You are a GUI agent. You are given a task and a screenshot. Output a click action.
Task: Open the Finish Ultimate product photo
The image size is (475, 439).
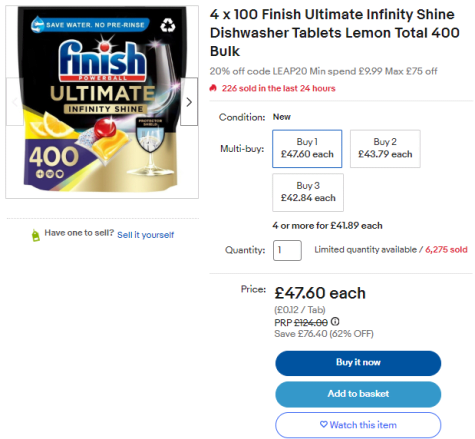[102, 102]
